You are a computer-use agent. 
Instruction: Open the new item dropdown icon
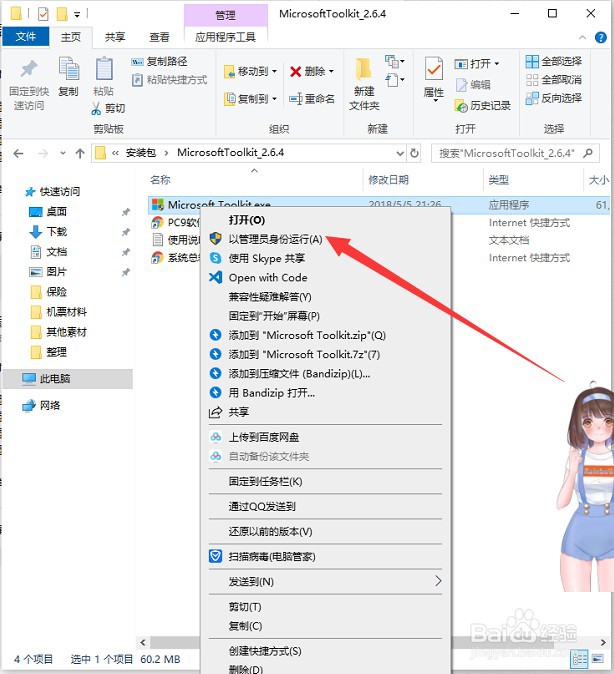coord(395,62)
